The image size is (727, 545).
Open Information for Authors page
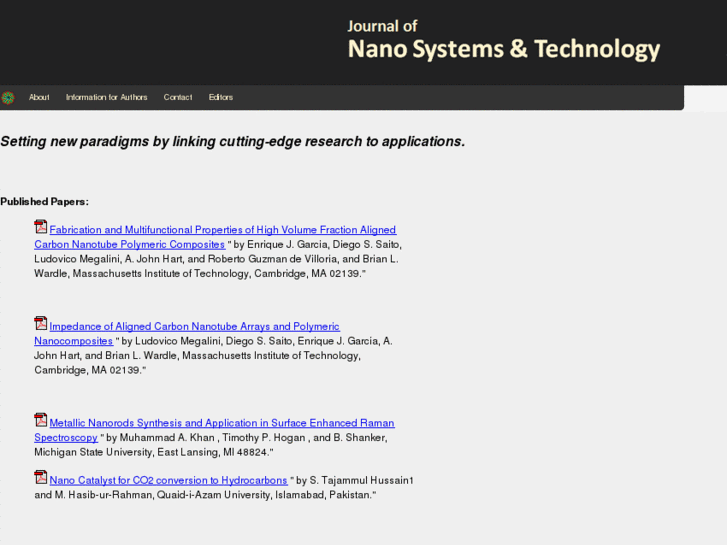pyautogui.click(x=107, y=97)
